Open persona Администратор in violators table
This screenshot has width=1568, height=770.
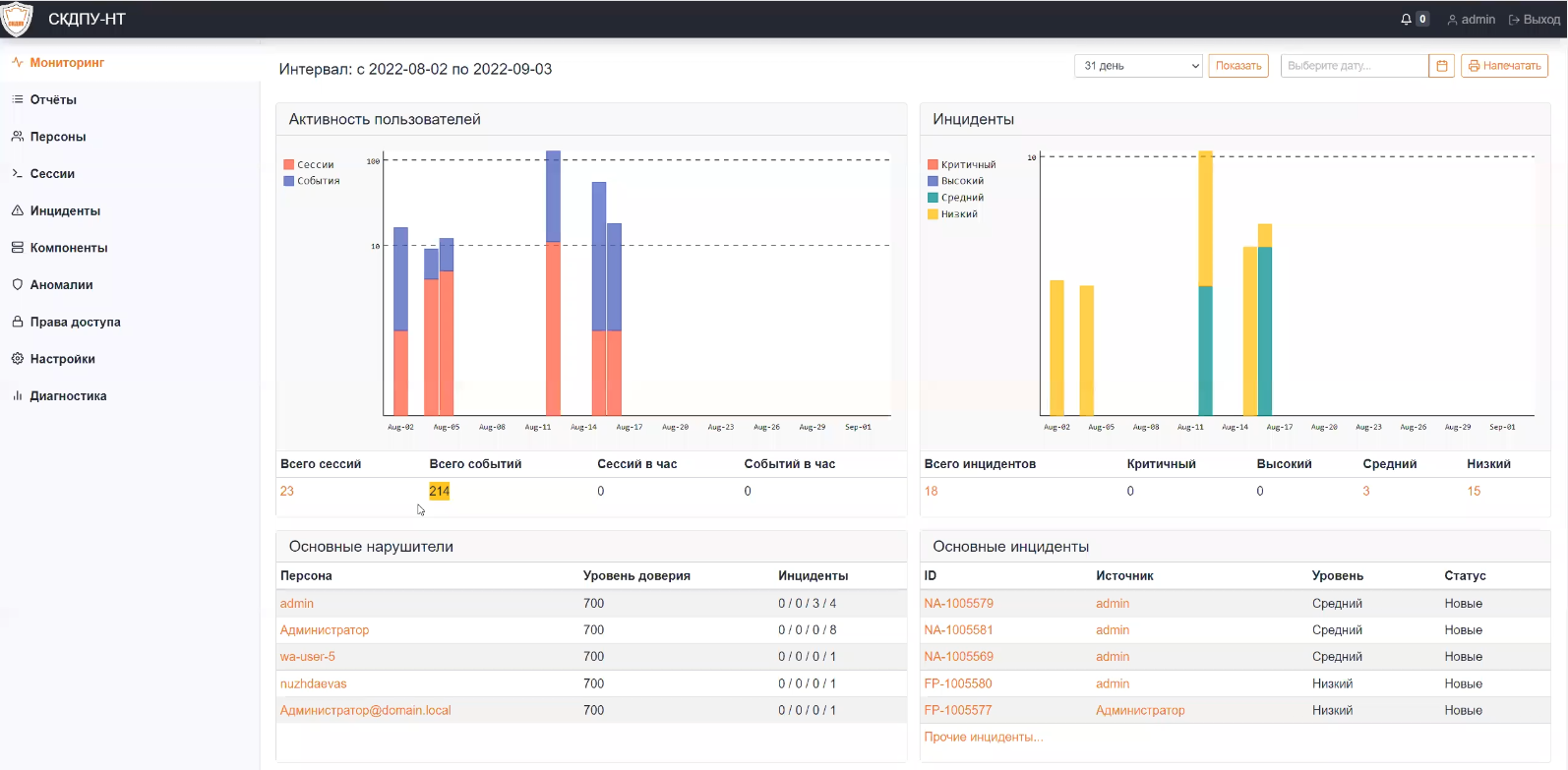(325, 629)
